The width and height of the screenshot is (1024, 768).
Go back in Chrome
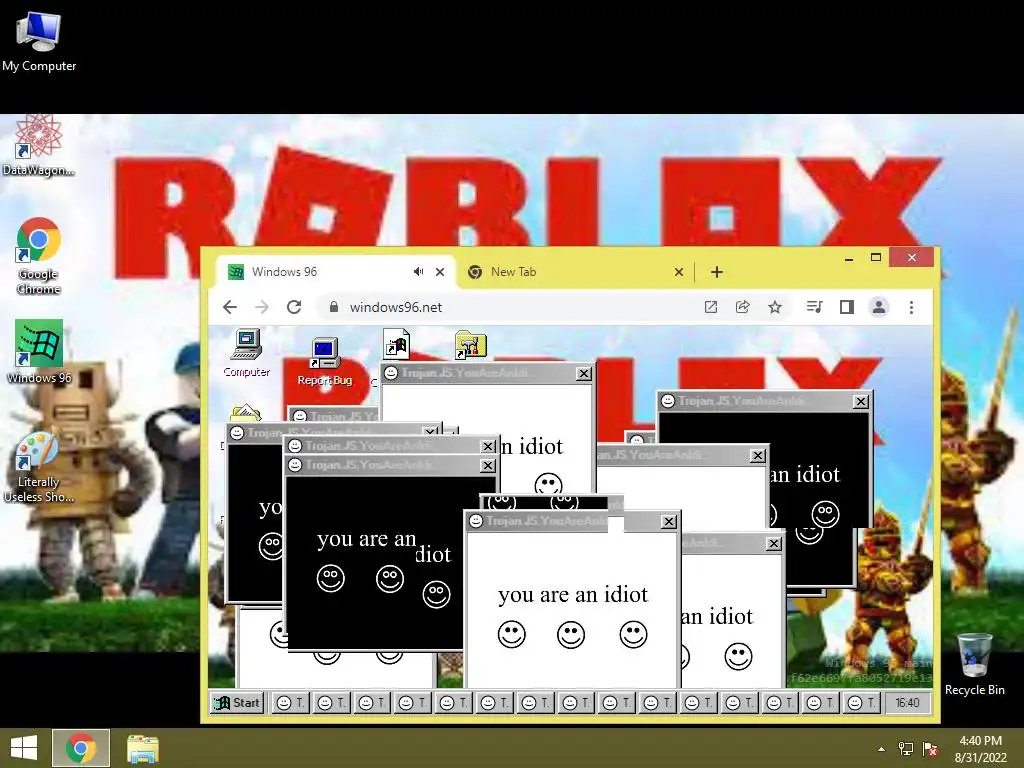(x=230, y=307)
